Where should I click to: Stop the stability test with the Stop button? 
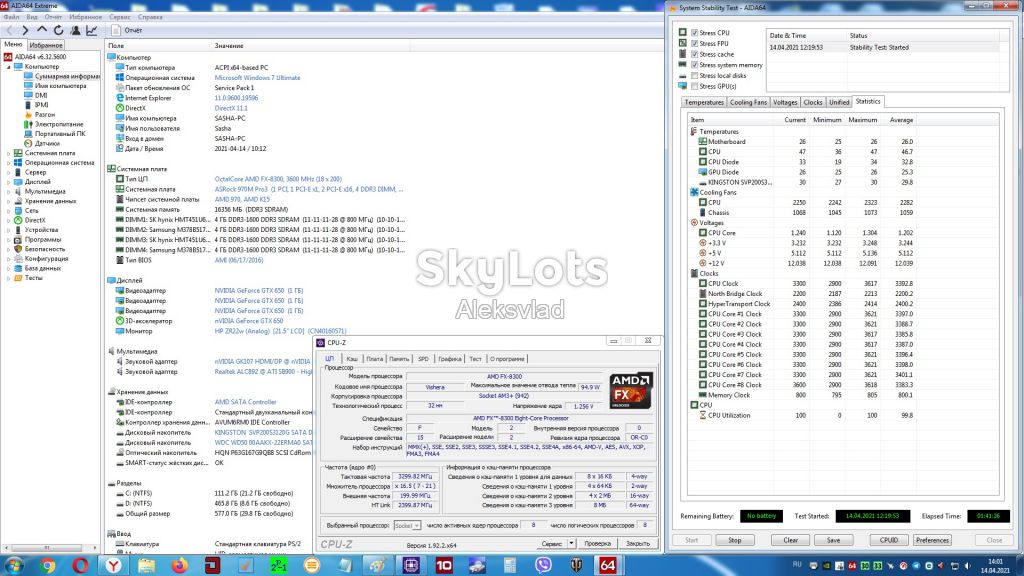[x=735, y=540]
